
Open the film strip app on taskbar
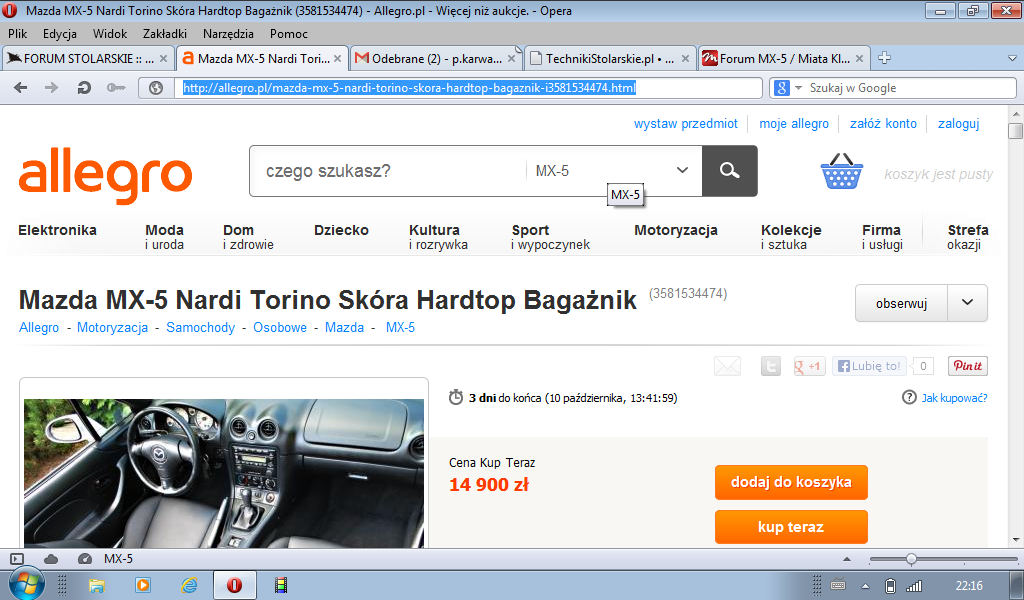281,585
